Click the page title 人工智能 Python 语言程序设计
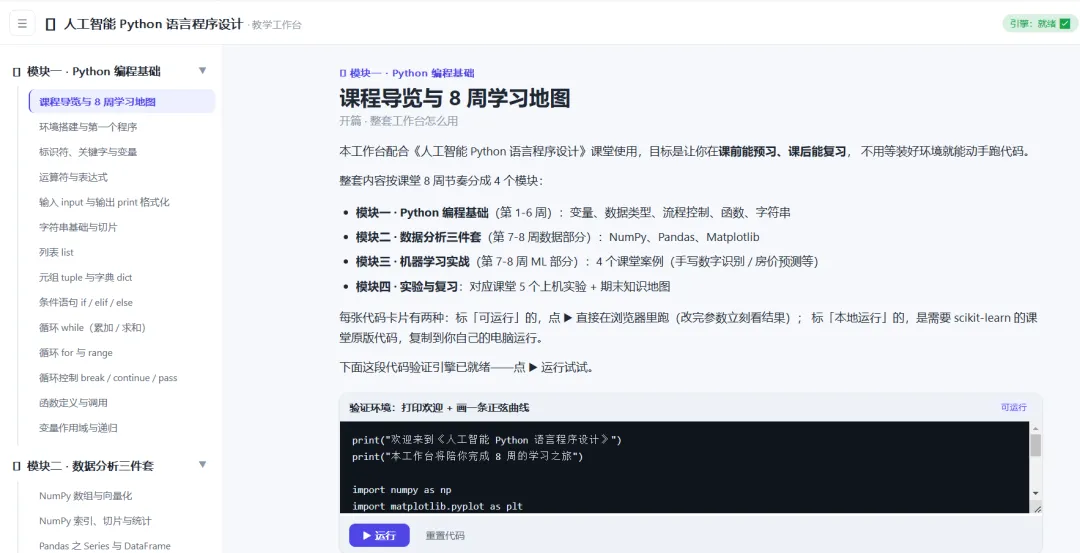1080x553 pixels. pyautogui.click(x=153, y=24)
